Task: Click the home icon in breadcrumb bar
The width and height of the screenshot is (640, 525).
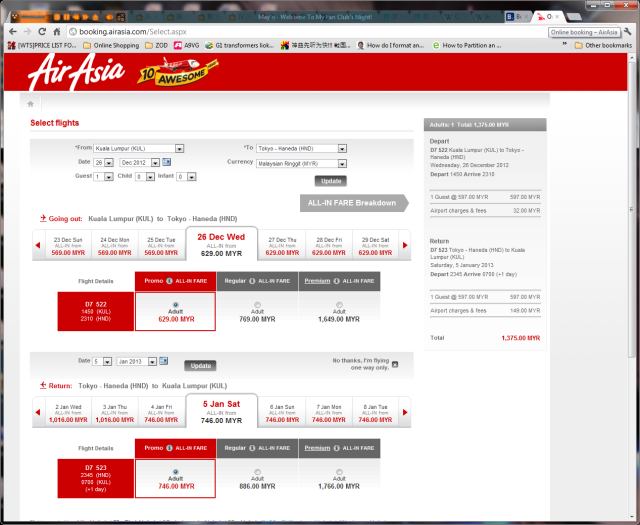Action: [31, 103]
